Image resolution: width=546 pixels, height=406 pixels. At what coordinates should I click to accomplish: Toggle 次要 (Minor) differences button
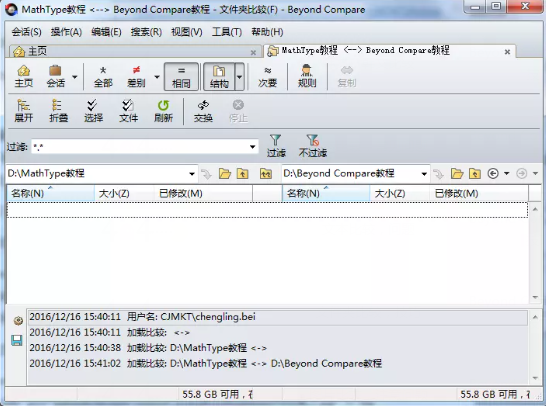tap(267, 76)
